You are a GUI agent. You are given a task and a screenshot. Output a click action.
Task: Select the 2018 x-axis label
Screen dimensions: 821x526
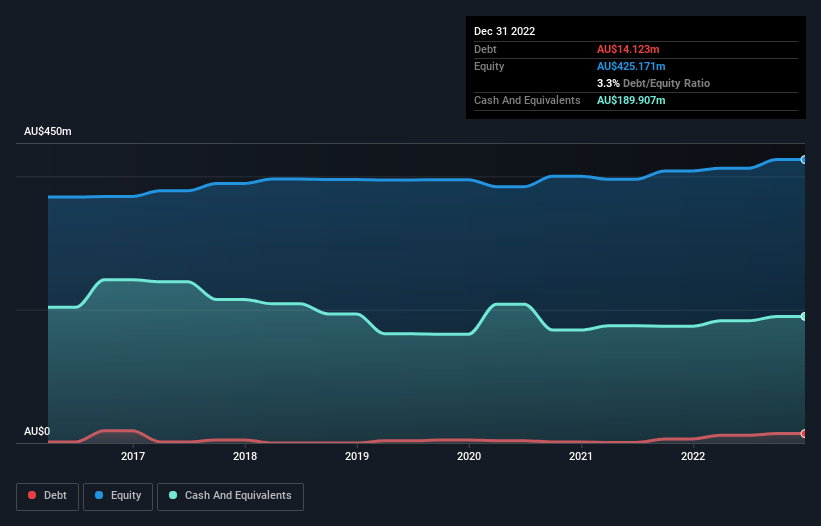click(x=245, y=456)
